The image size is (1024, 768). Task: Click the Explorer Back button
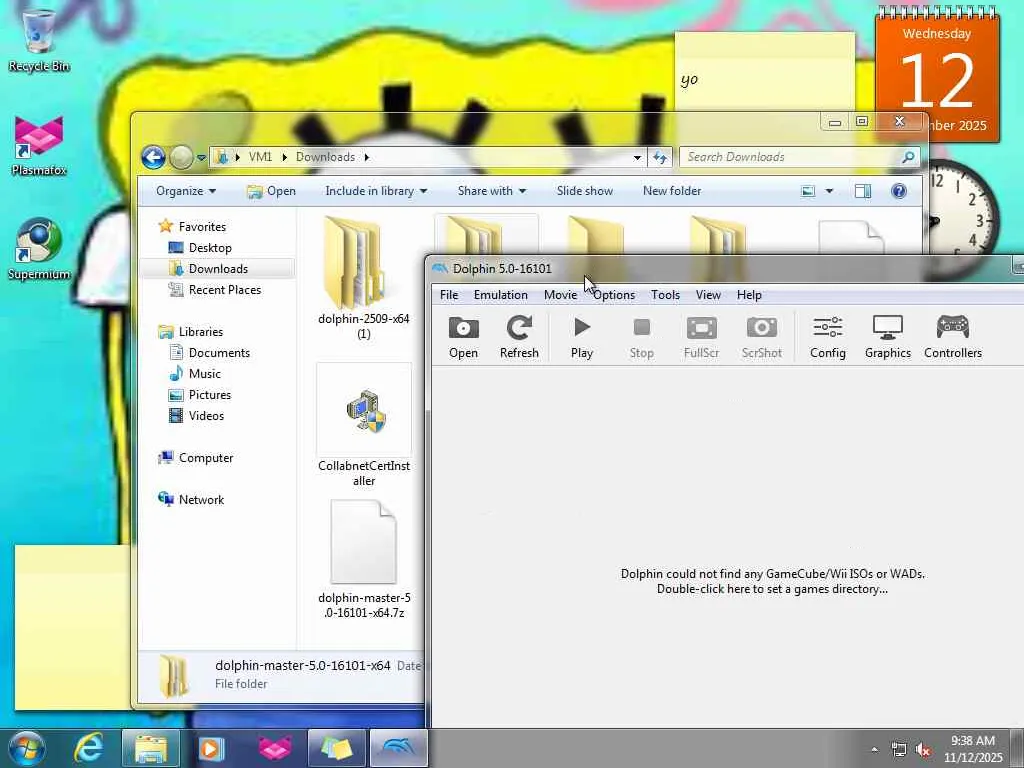tap(153, 157)
